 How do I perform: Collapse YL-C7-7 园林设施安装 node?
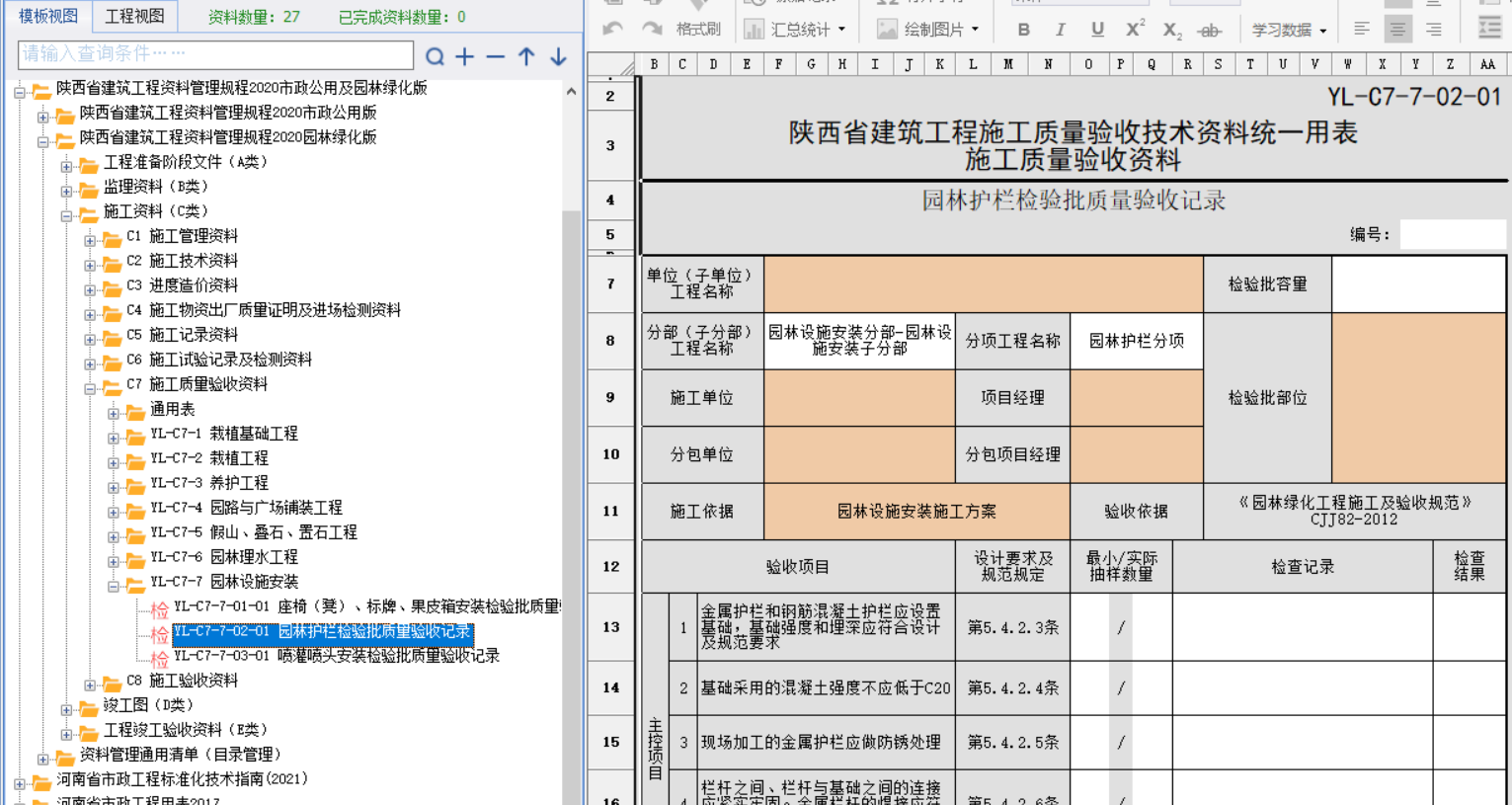point(114,586)
